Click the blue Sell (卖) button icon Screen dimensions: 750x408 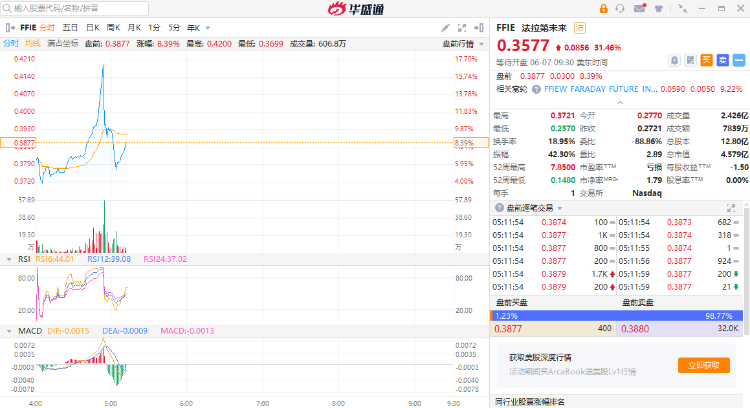click(x=720, y=60)
